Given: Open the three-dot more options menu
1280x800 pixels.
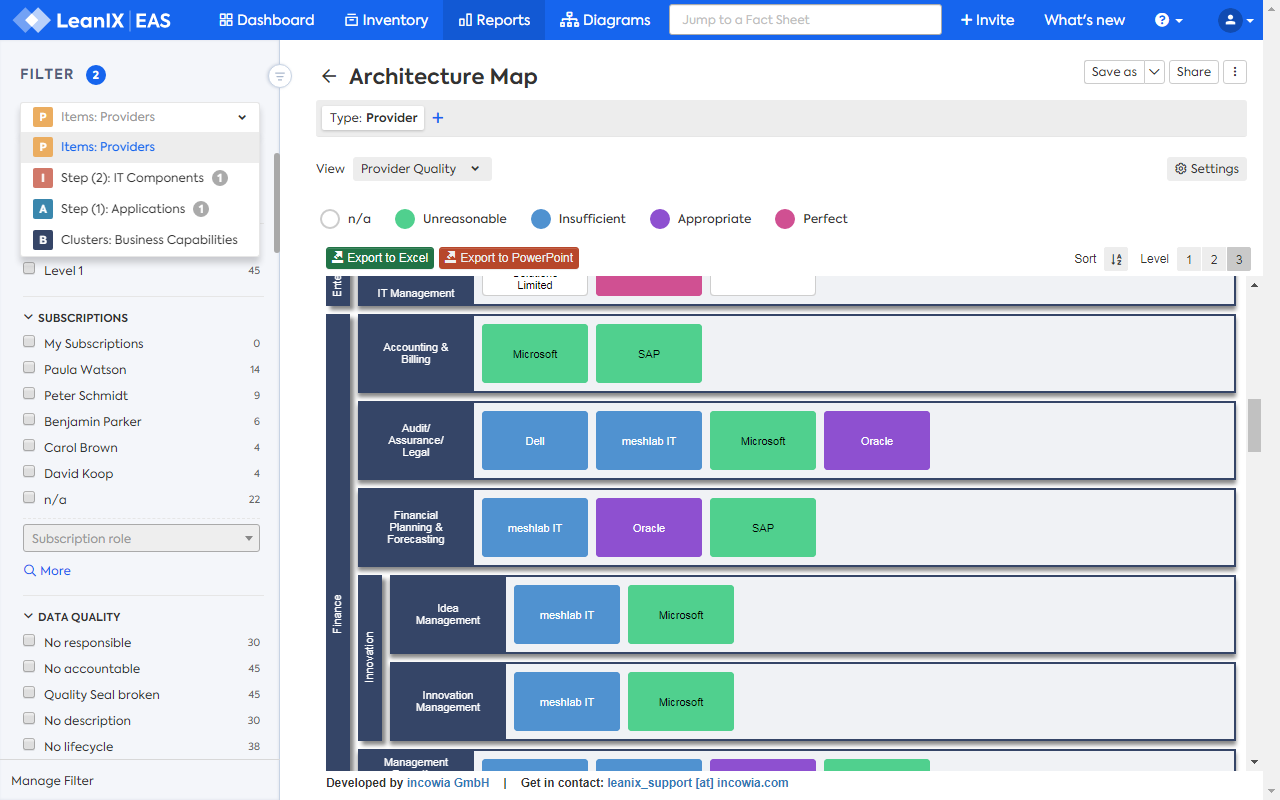Looking at the screenshot, I should pos(1235,72).
